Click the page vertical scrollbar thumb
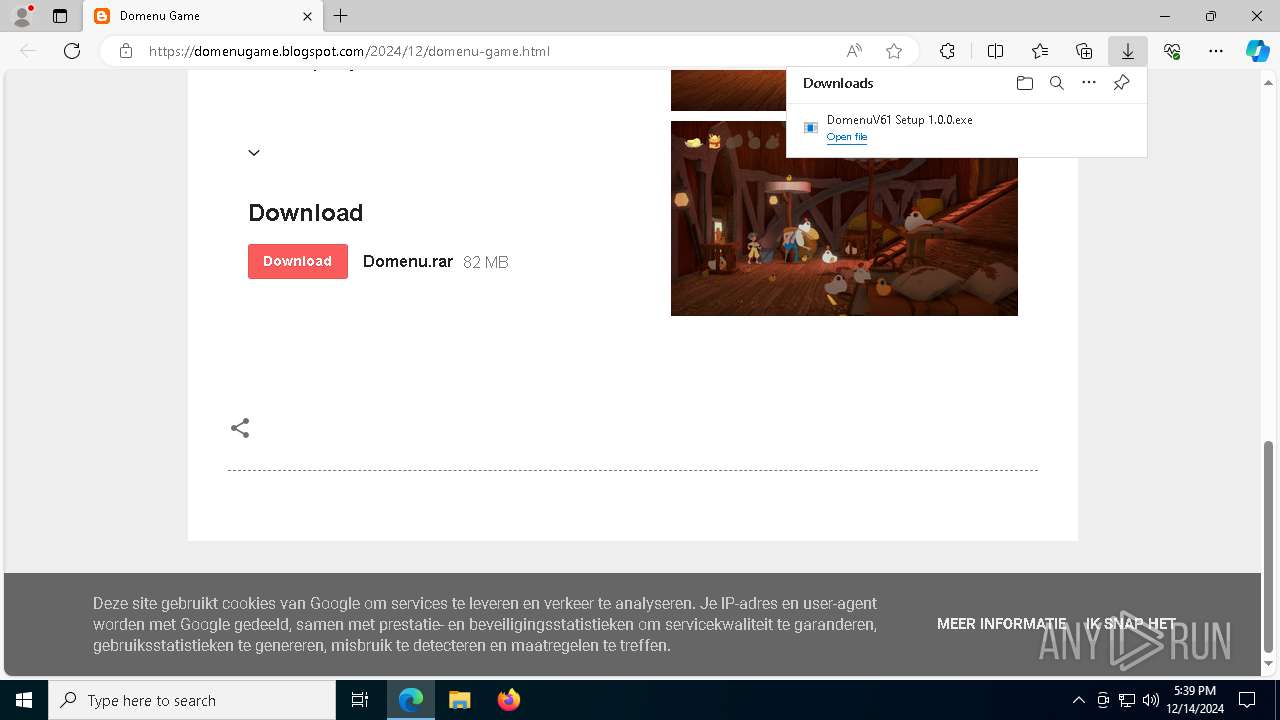 [1269, 546]
